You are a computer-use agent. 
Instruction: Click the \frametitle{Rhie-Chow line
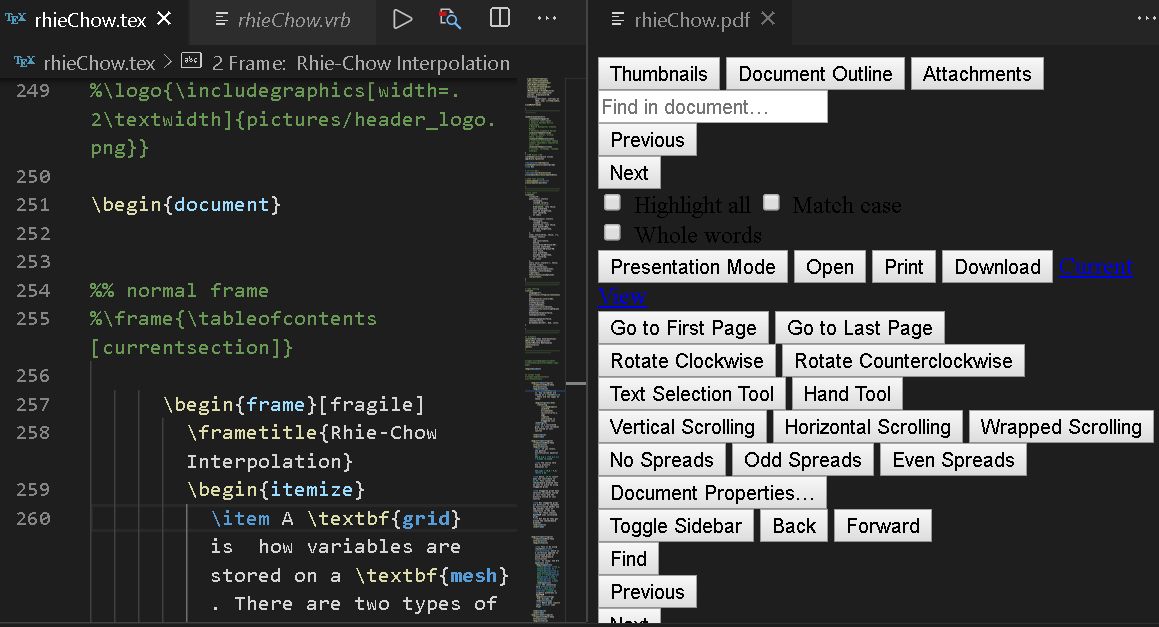click(x=312, y=433)
